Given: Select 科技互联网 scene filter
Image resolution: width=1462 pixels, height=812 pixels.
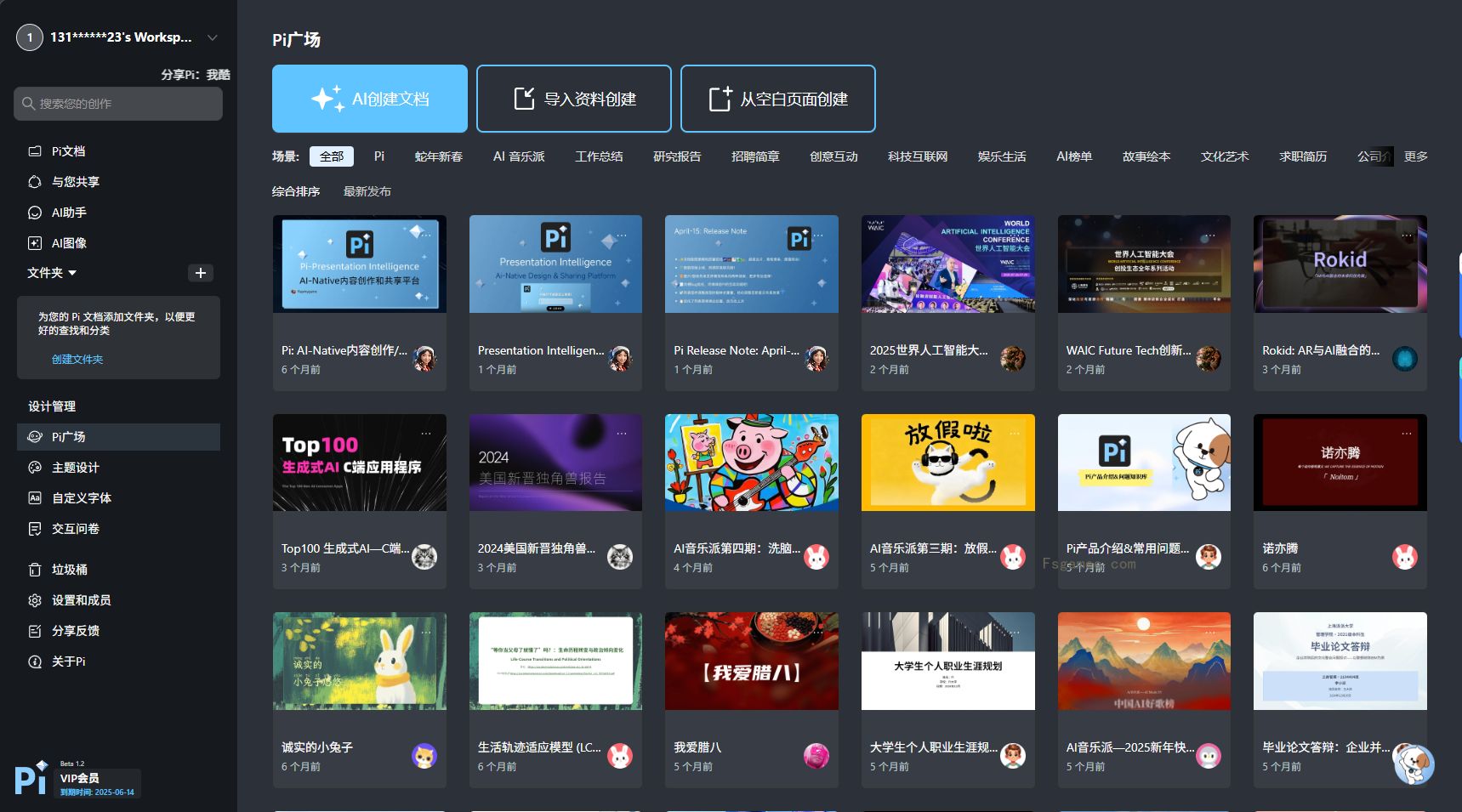Looking at the screenshot, I should click(918, 156).
